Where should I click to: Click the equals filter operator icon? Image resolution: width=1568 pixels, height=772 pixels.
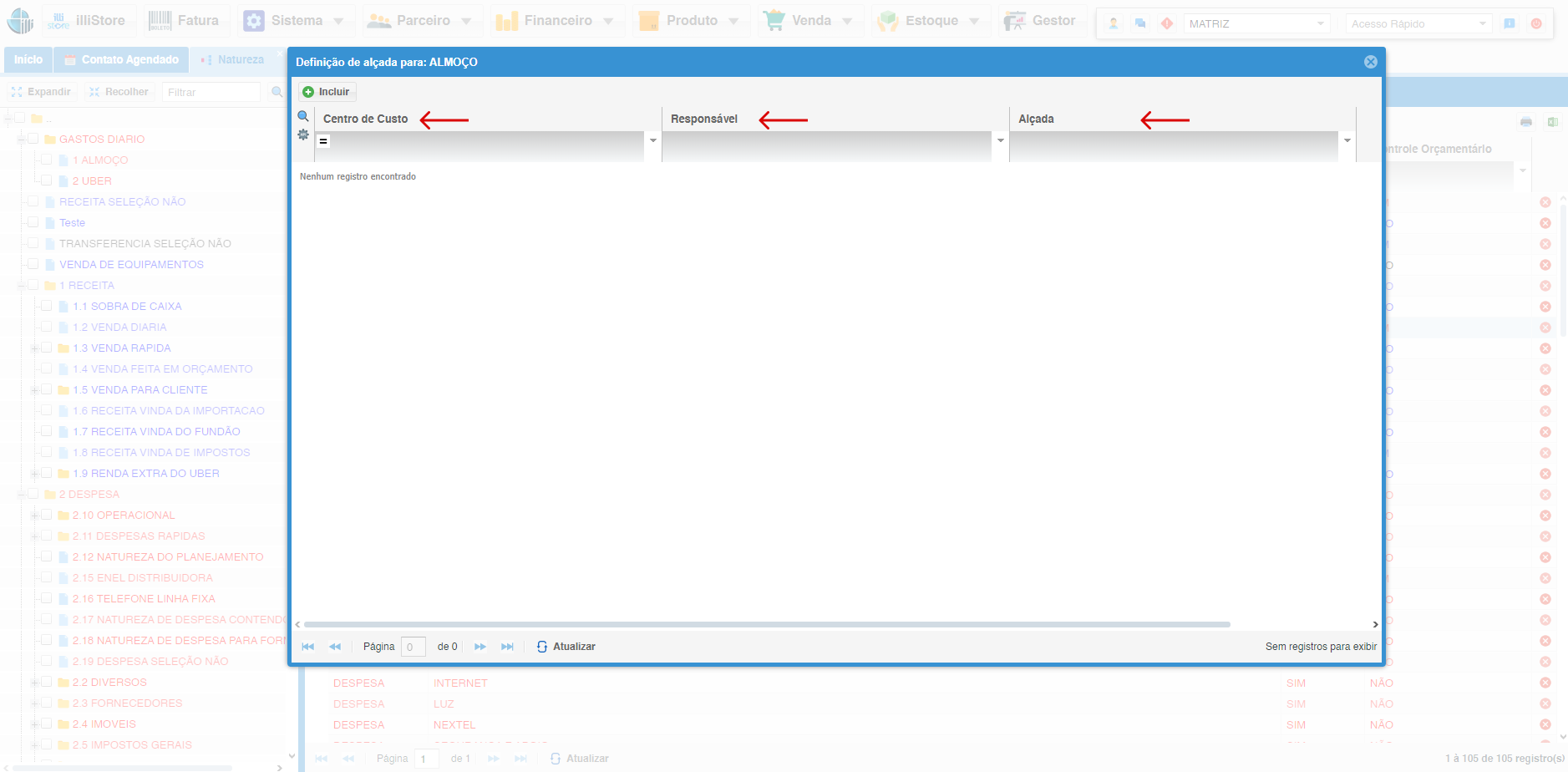[323, 141]
